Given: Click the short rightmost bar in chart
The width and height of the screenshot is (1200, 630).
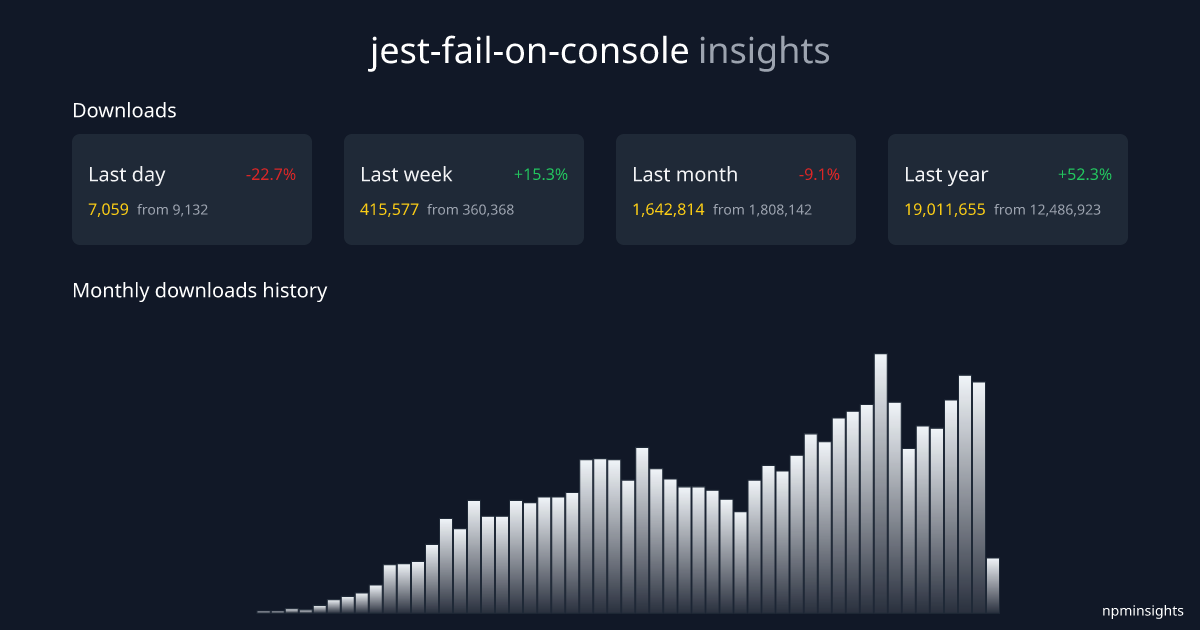Looking at the screenshot, I should 993,586.
